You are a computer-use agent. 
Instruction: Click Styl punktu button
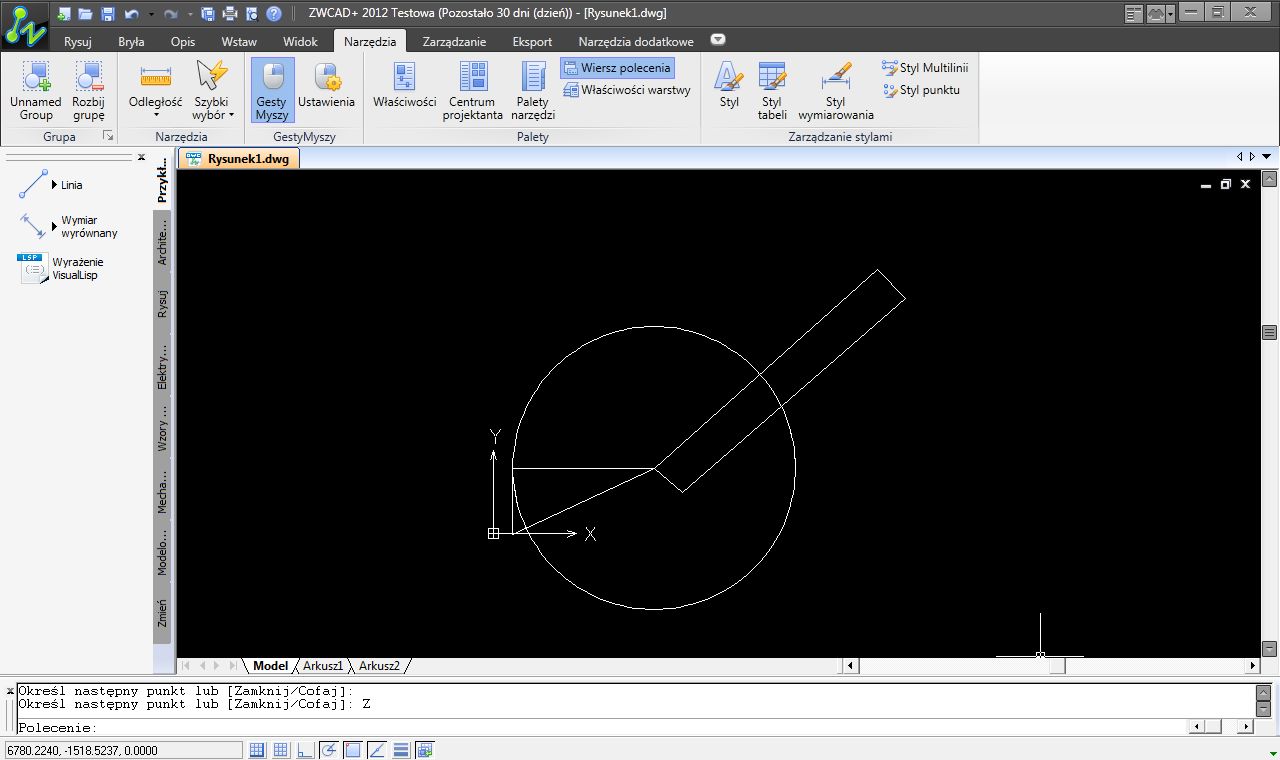coord(921,90)
